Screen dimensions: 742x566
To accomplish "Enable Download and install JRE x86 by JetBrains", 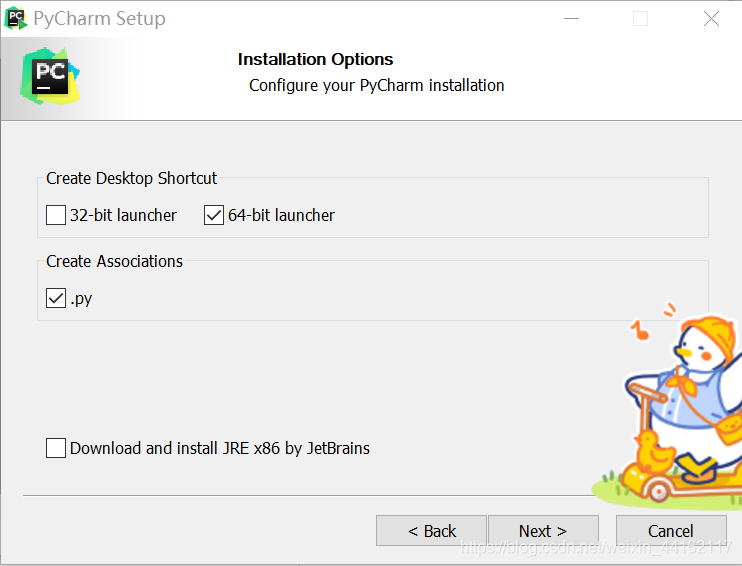I will point(56,448).
